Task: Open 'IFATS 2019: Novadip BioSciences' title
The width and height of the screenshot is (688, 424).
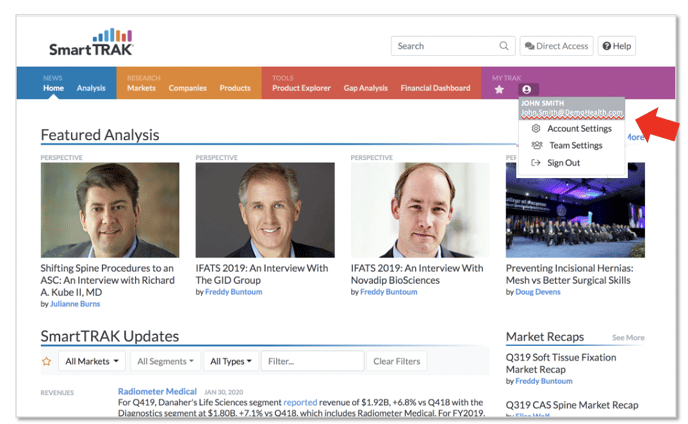Action: 417,274
